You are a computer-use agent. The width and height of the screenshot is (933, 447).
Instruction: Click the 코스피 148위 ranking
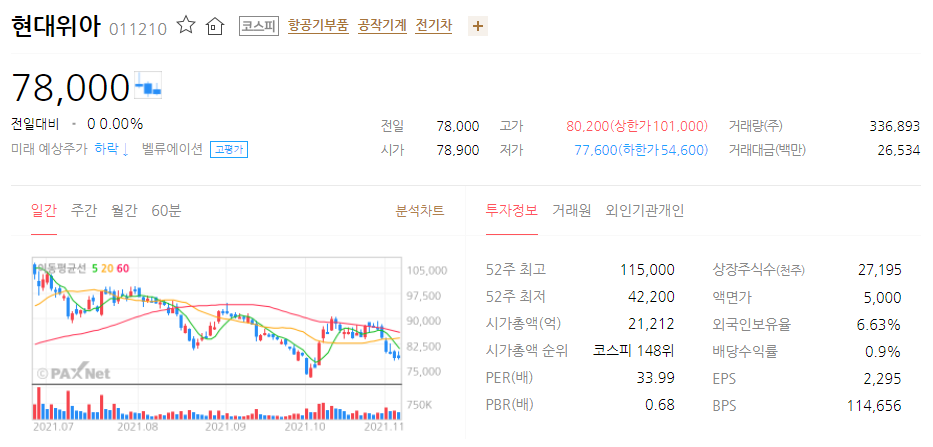[634, 351]
